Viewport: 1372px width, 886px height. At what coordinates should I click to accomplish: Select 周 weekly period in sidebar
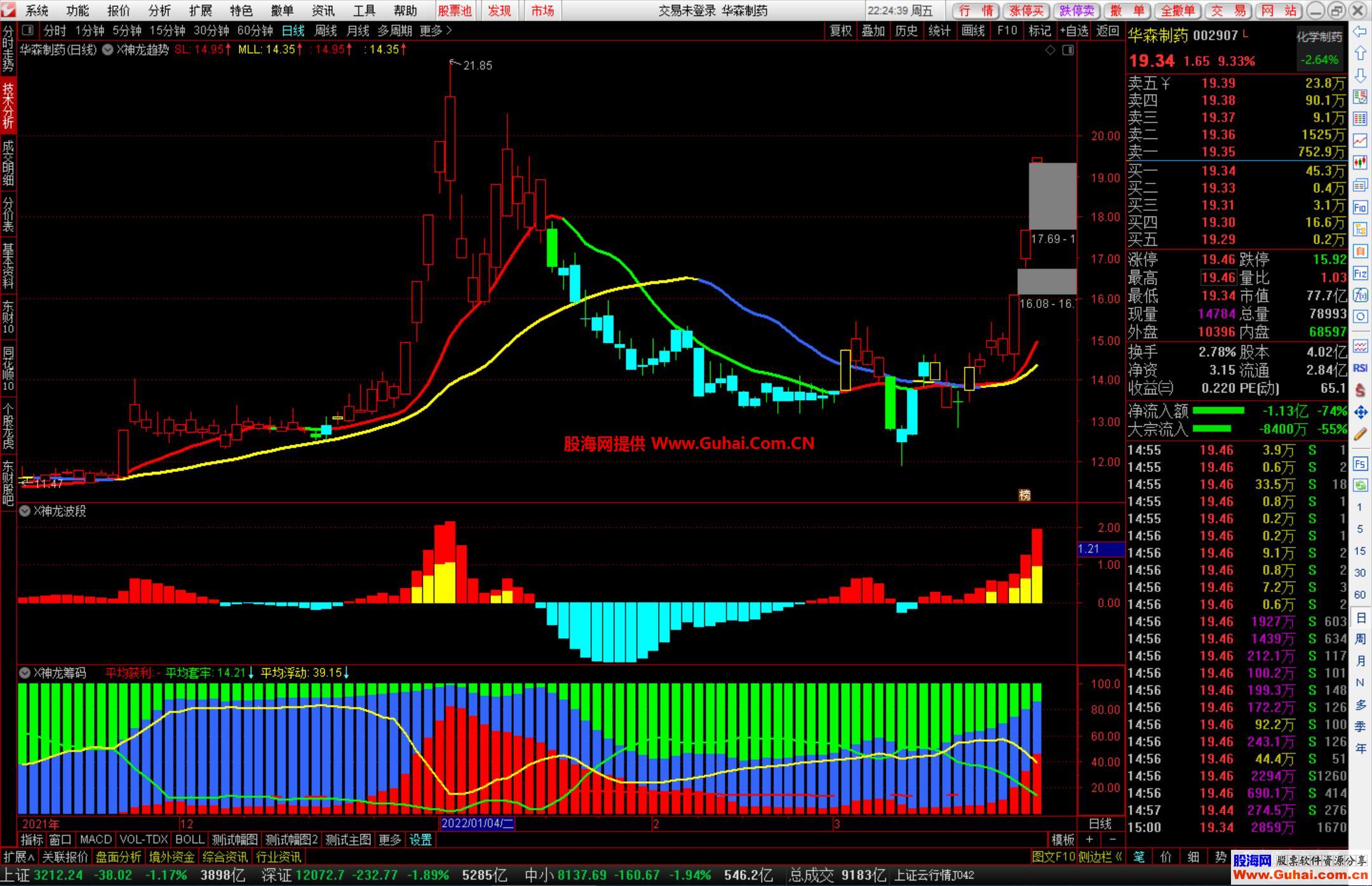tap(1360, 639)
